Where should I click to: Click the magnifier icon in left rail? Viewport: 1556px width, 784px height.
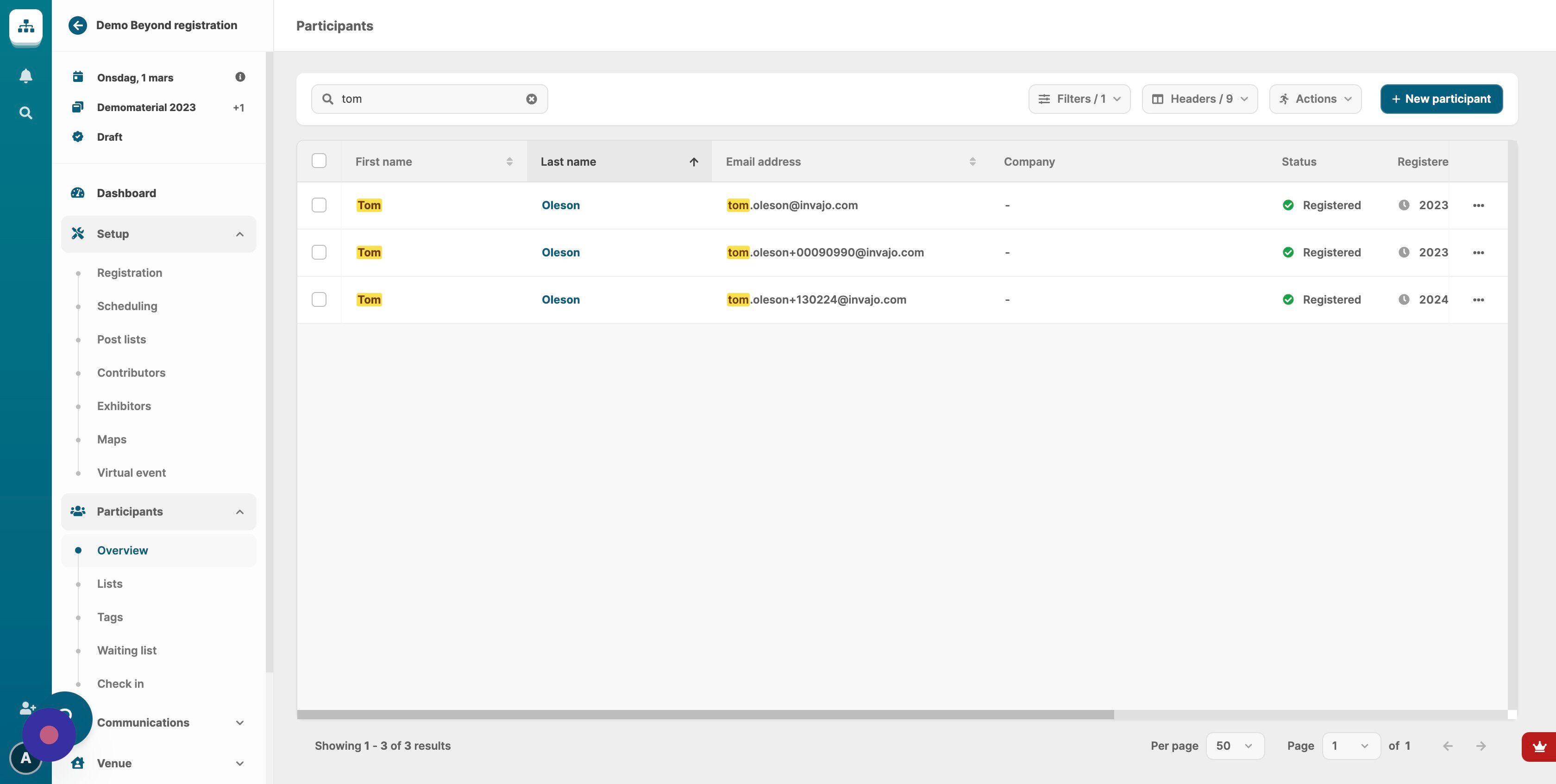(25, 113)
